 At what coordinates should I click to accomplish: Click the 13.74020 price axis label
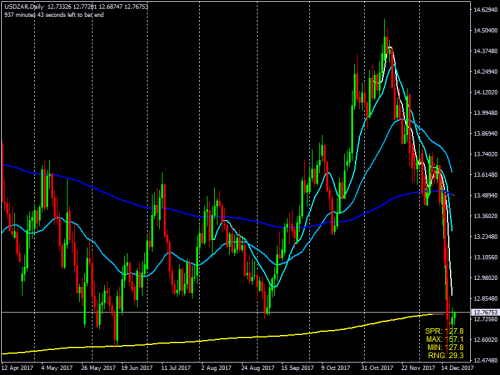[486, 154]
